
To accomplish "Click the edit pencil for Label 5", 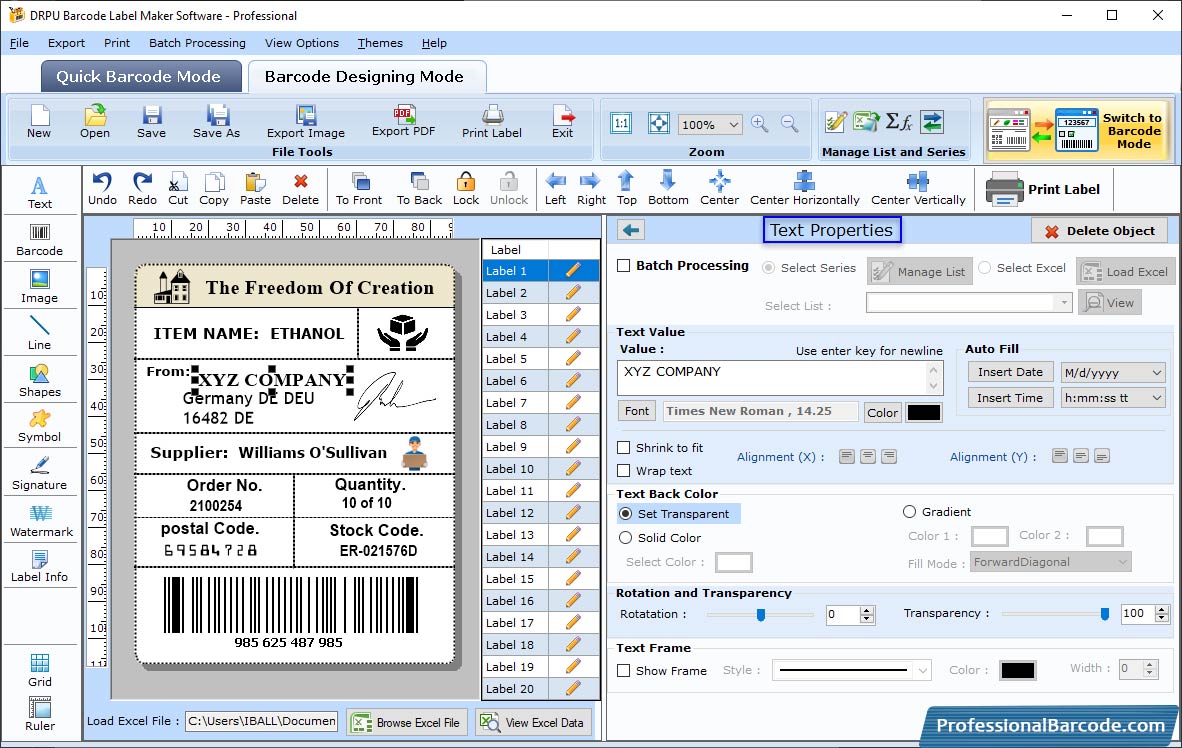I will pyautogui.click(x=573, y=359).
